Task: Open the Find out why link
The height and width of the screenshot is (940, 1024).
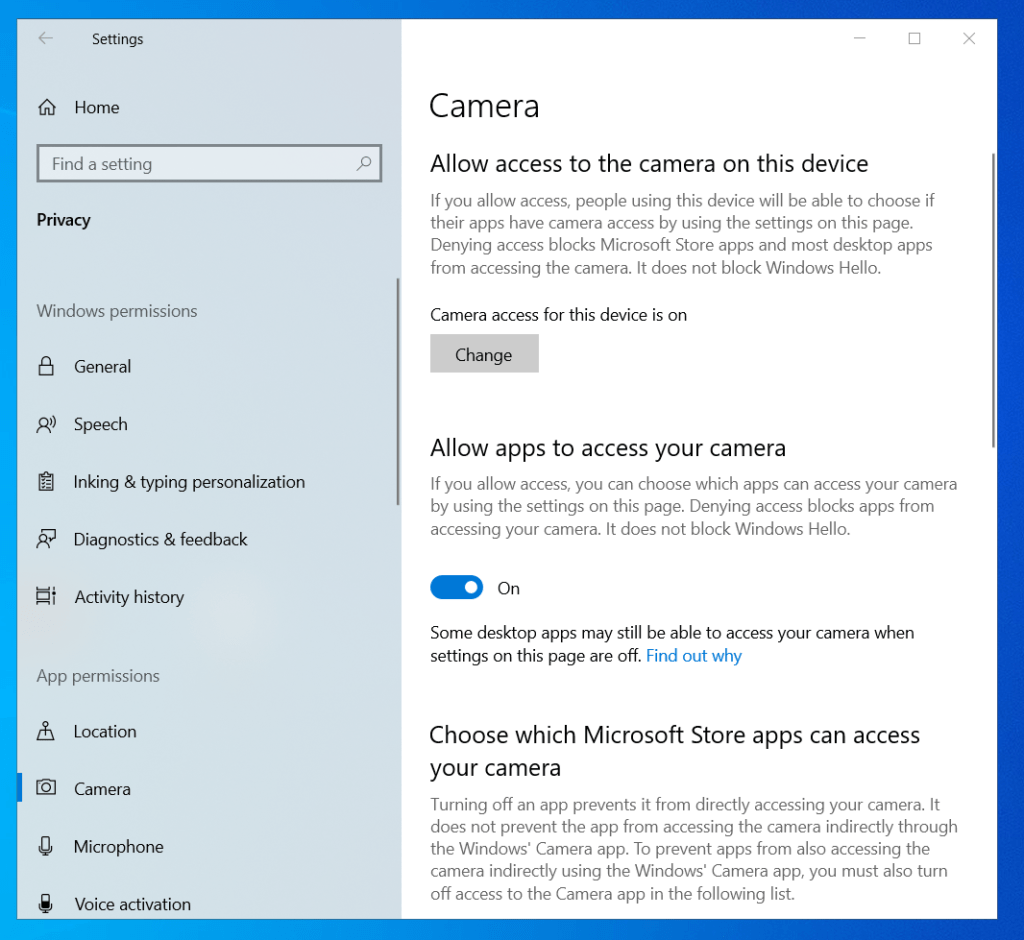Action: point(694,655)
